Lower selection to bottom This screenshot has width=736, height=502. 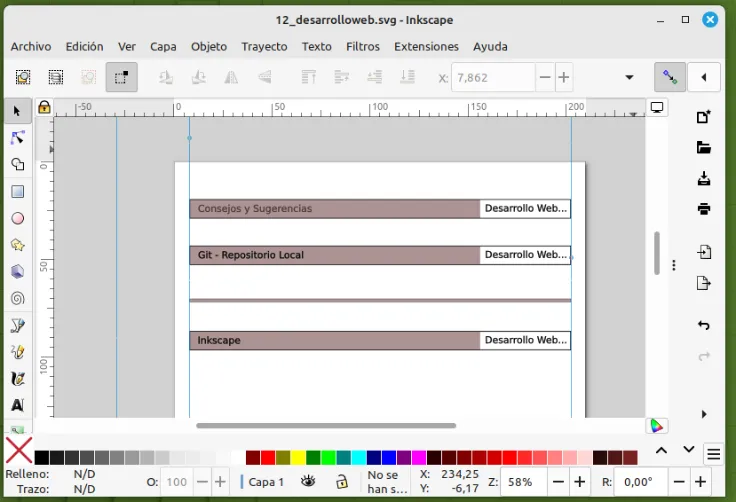(407, 77)
